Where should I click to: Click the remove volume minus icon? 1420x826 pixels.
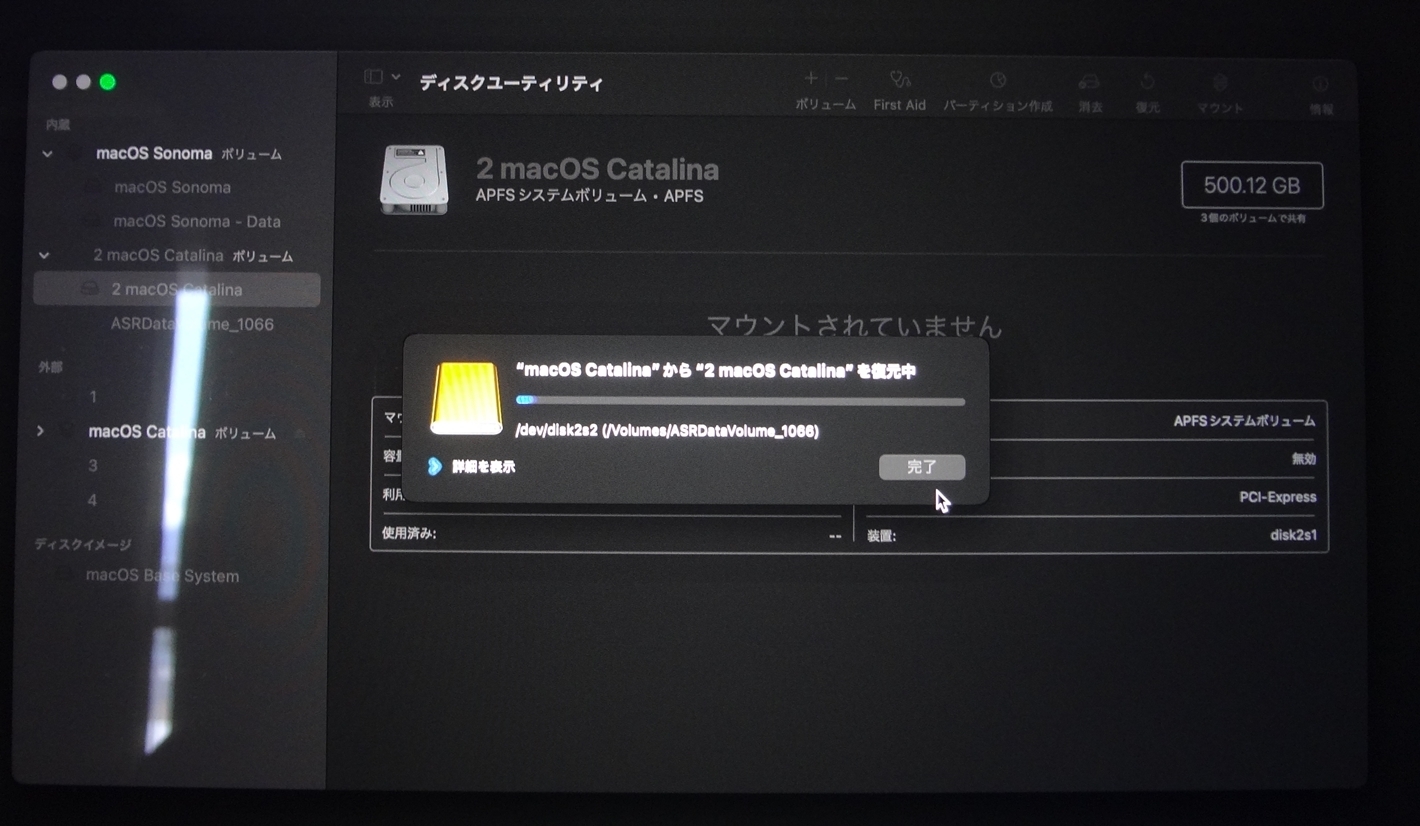click(841, 79)
